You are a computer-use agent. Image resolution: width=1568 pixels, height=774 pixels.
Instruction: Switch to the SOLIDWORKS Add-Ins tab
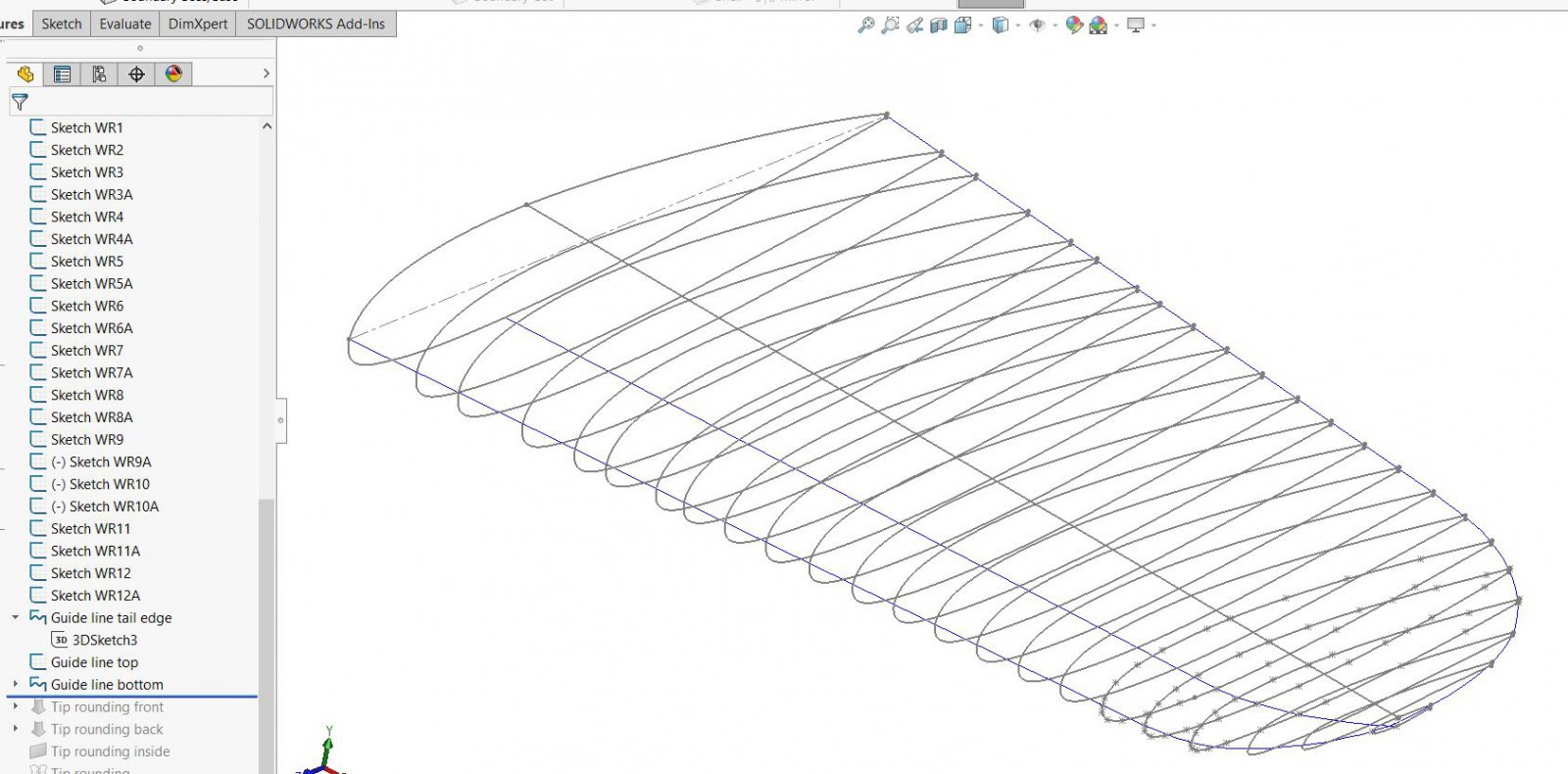point(316,24)
